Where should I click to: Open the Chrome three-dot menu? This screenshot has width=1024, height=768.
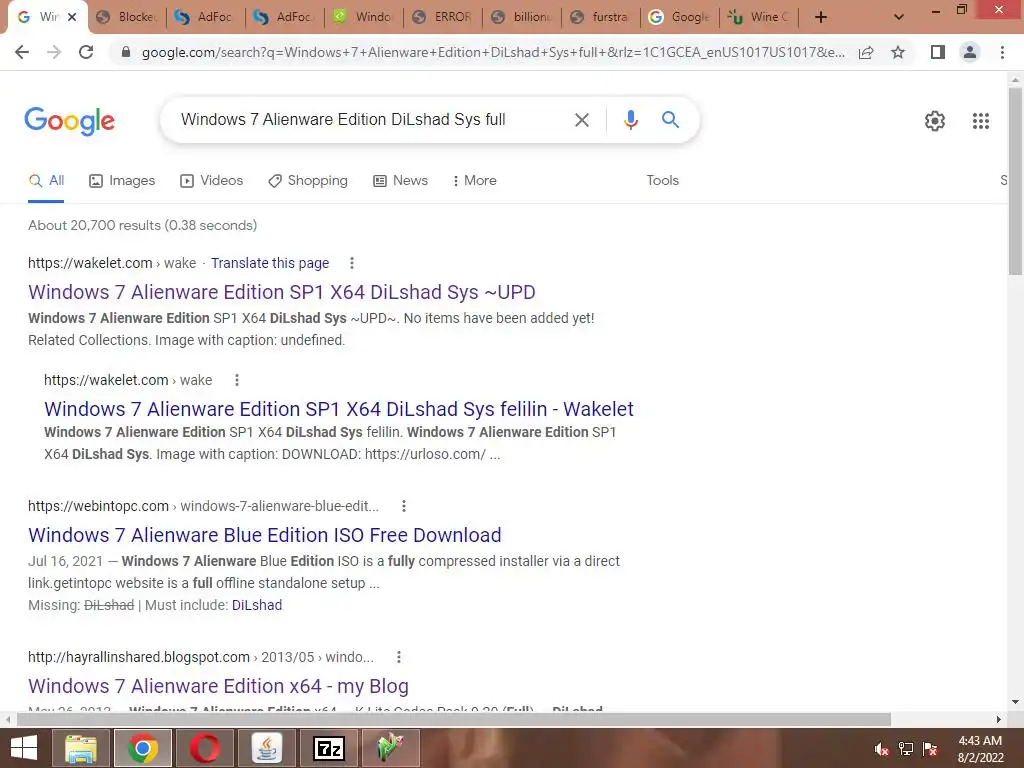click(x=1002, y=52)
